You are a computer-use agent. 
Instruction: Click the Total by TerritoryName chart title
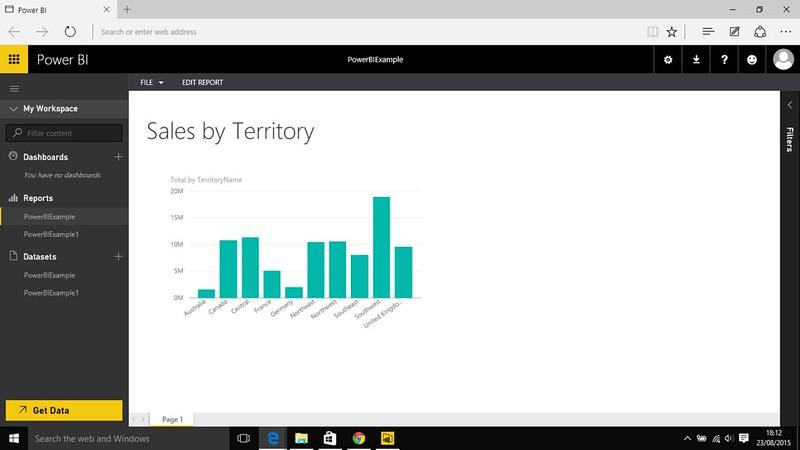coord(206,180)
